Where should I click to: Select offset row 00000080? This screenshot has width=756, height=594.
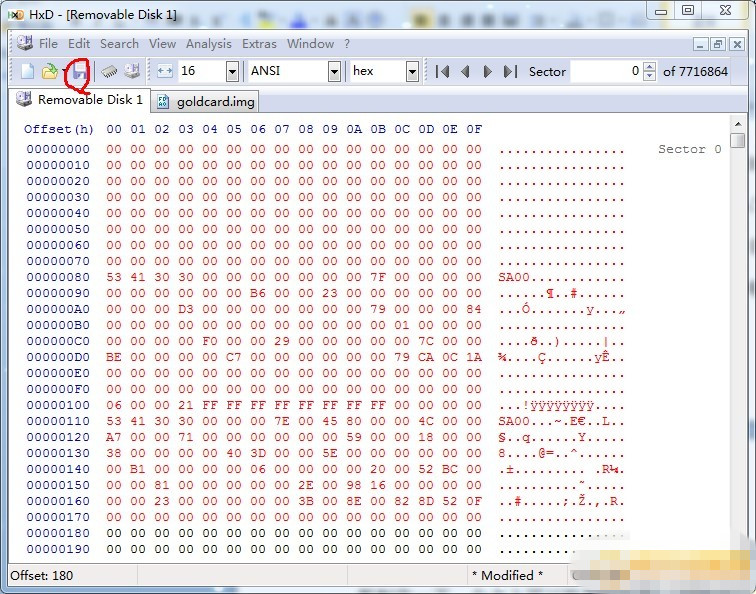pos(58,277)
